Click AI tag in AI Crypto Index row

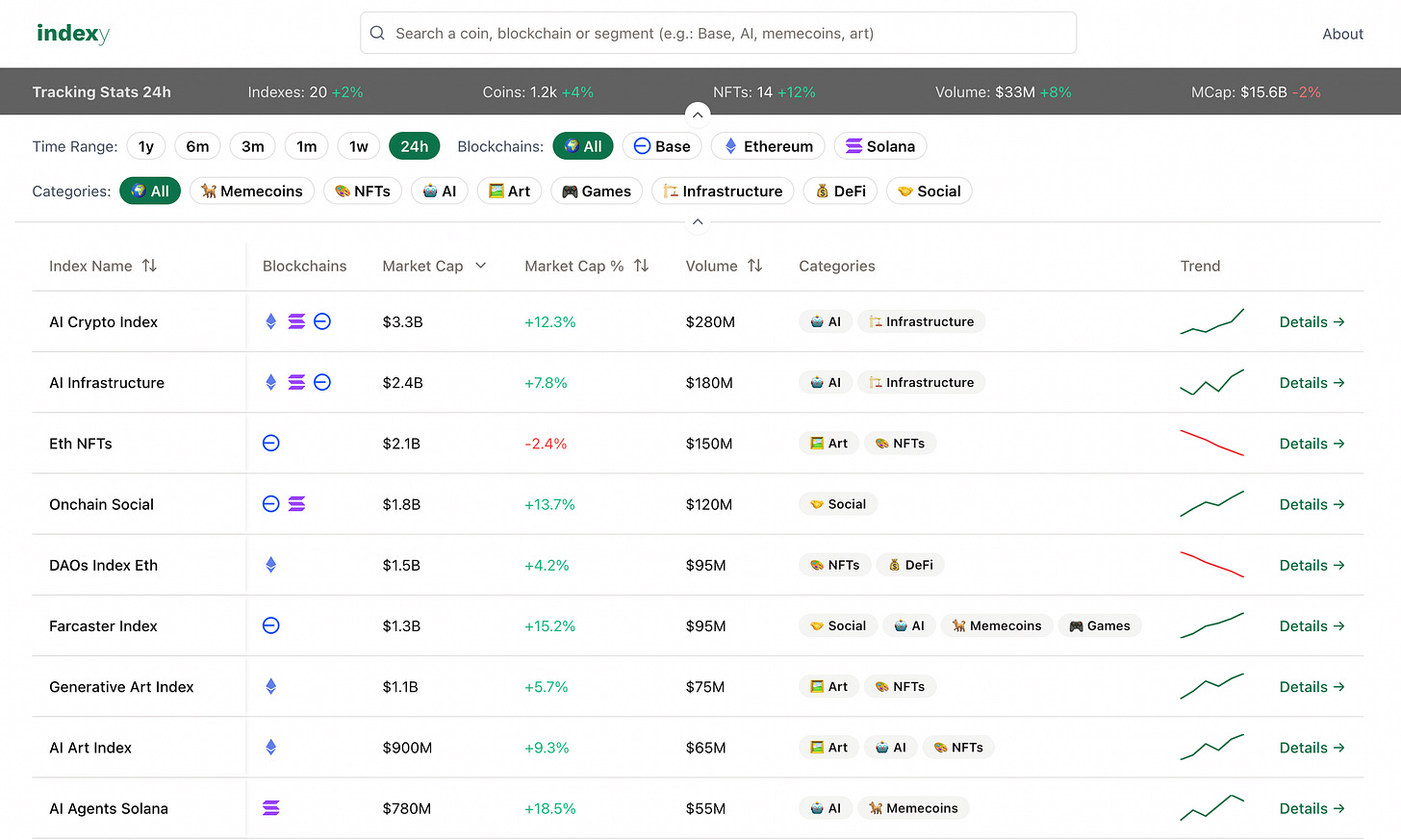click(825, 321)
